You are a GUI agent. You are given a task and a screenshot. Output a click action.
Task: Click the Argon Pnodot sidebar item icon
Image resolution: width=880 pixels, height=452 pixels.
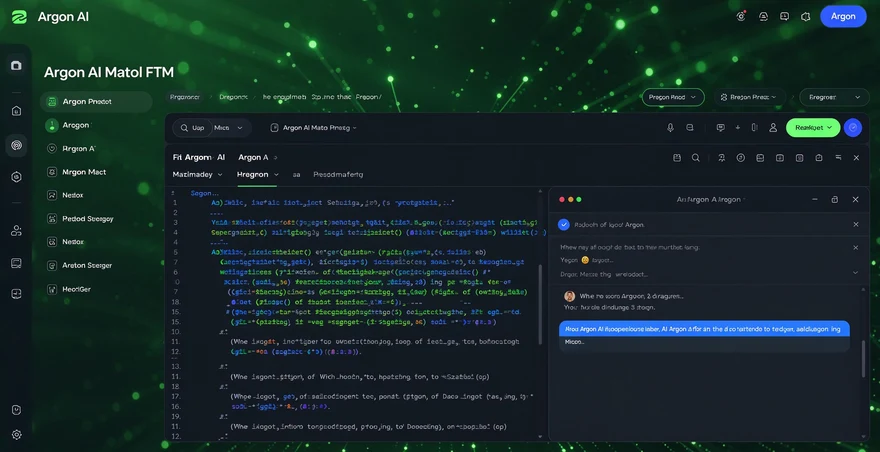[x=52, y=102]
